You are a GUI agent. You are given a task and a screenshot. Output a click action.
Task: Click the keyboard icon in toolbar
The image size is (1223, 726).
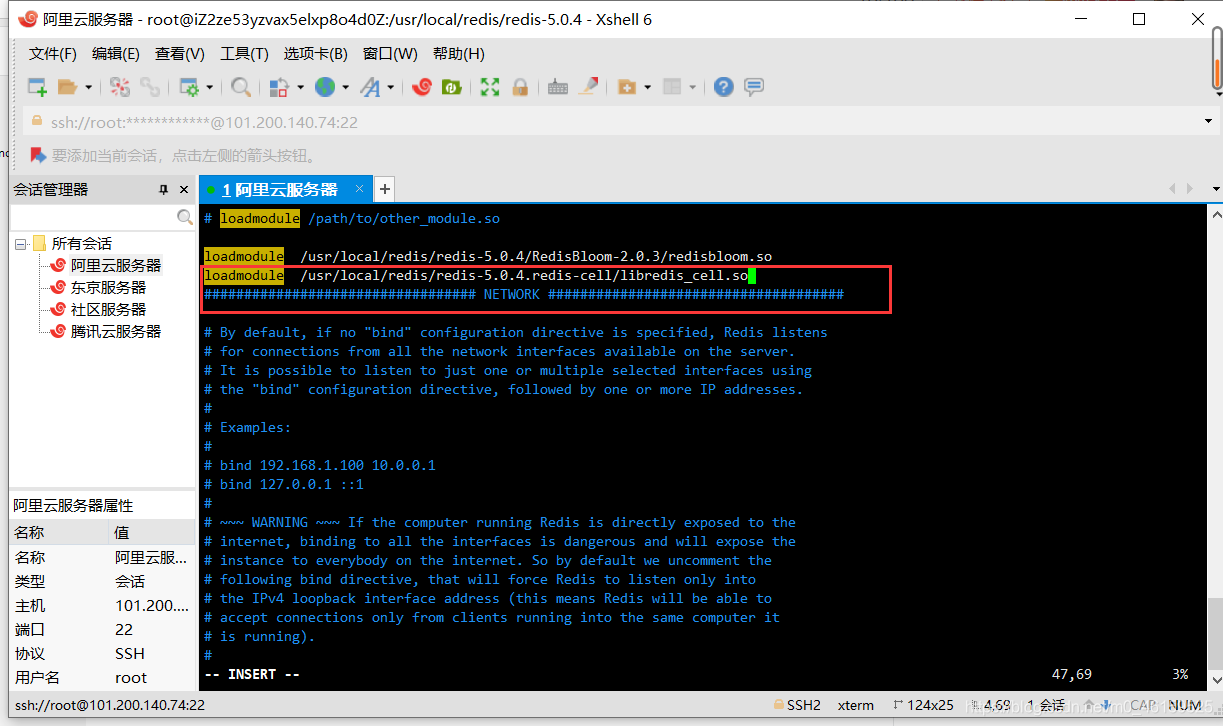558,87
